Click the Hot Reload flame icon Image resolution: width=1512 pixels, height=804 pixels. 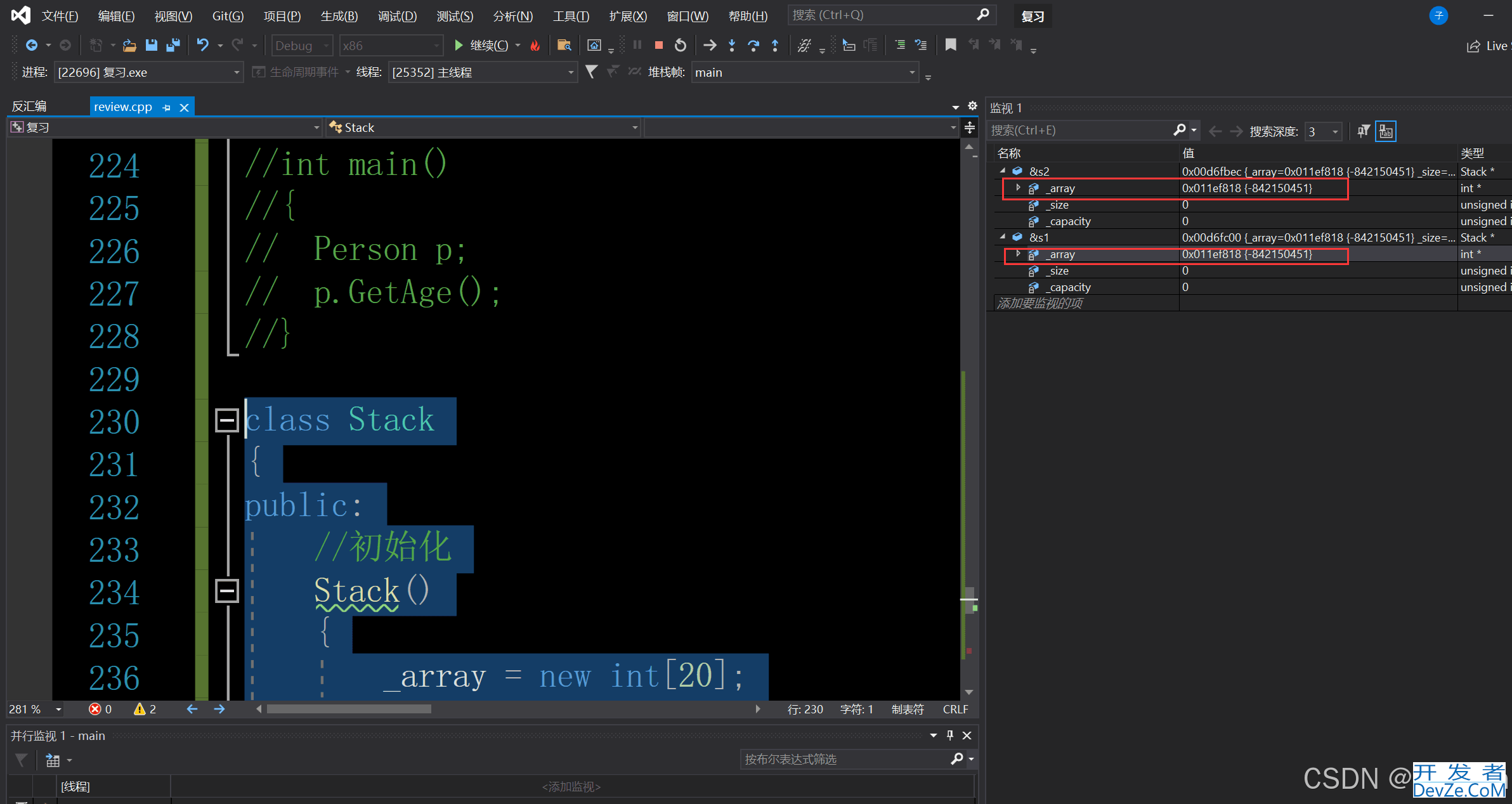pyautogui.click(x=535, y=45)
